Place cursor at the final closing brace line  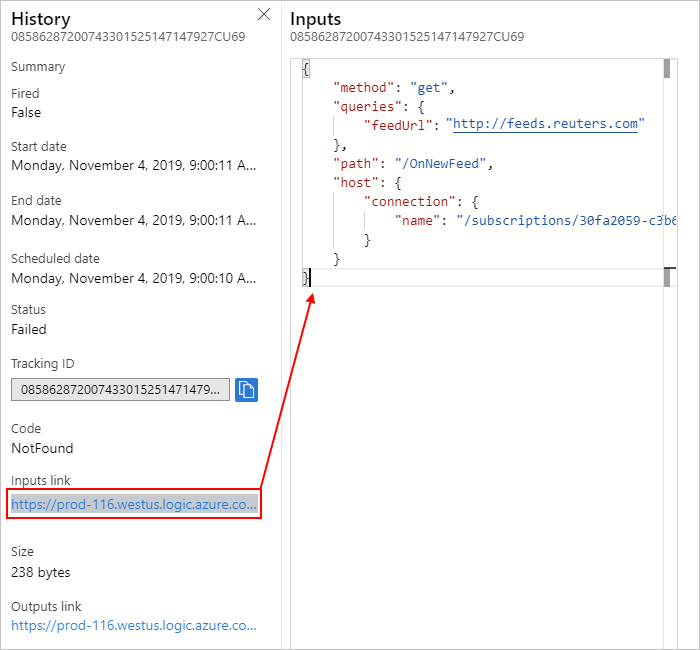pyautogui.click(x=308, y=278)
